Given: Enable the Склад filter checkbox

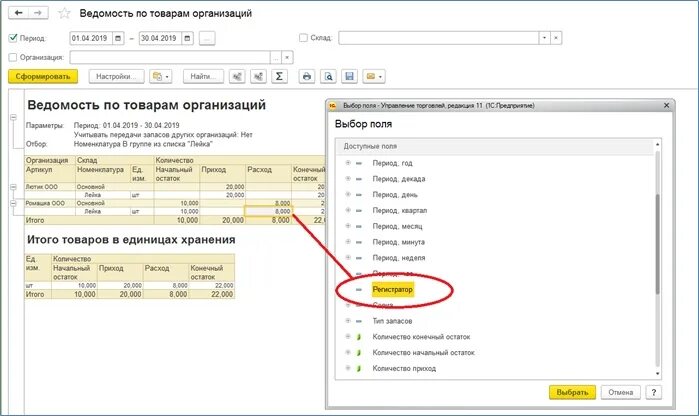Looking at the screenshot, I should [x=303, y=38].
